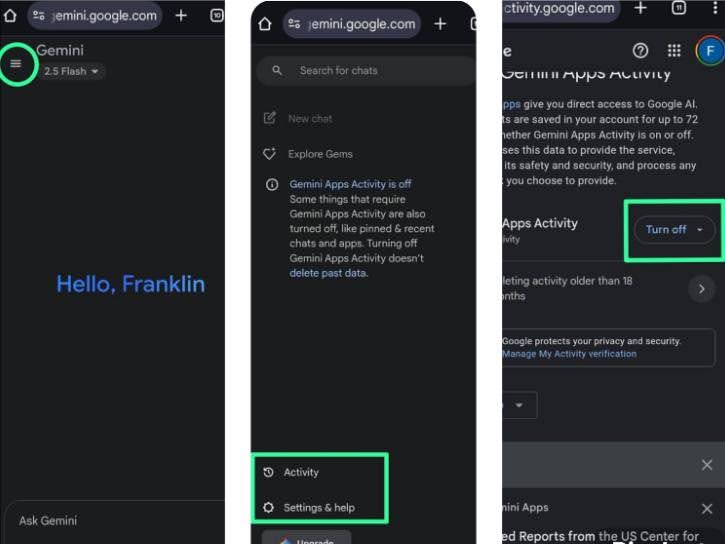Viewport: 725px width, 544px height.
Task: Open tab switcher in left phone browser
Action: [x=216, y=16]
